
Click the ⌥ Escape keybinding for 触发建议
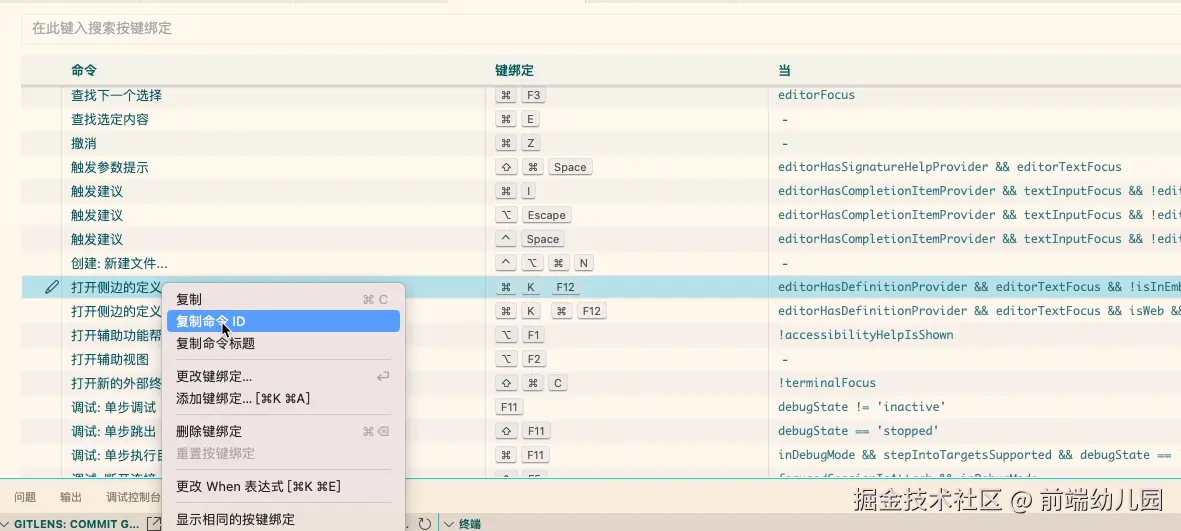[x=533, y=215]
